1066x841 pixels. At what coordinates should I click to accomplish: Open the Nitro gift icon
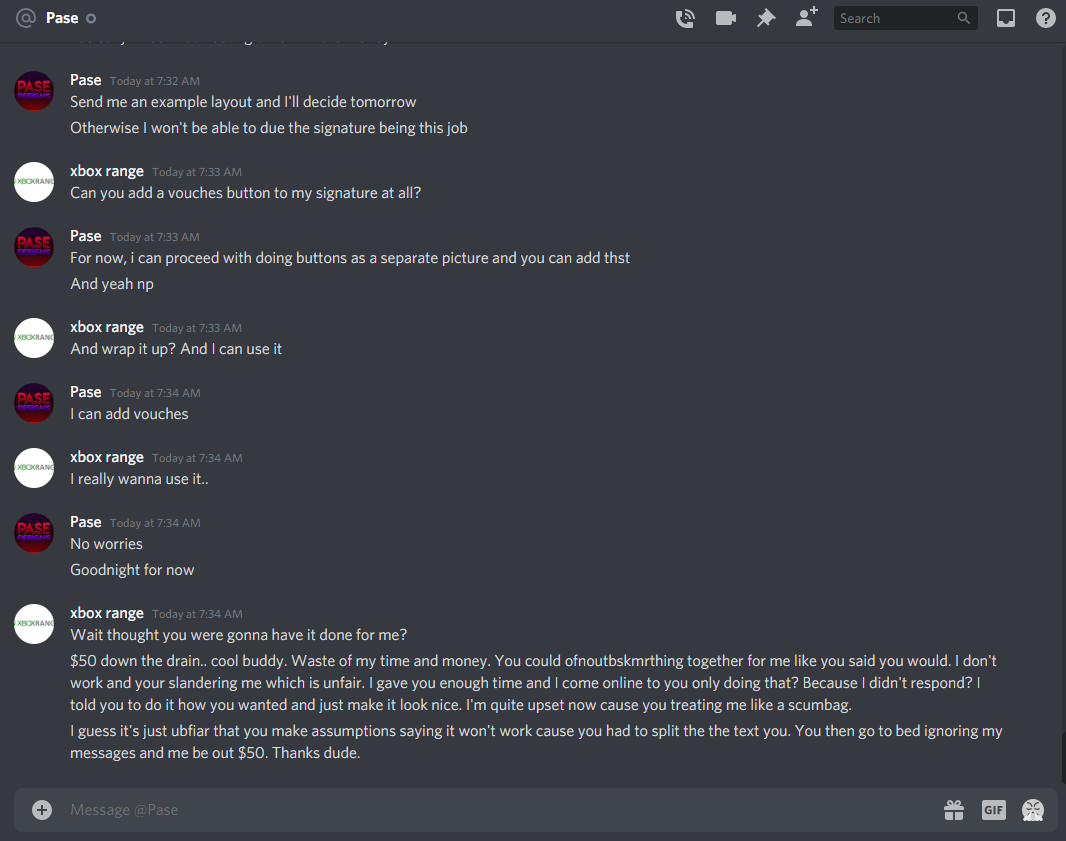pos(954,810)
